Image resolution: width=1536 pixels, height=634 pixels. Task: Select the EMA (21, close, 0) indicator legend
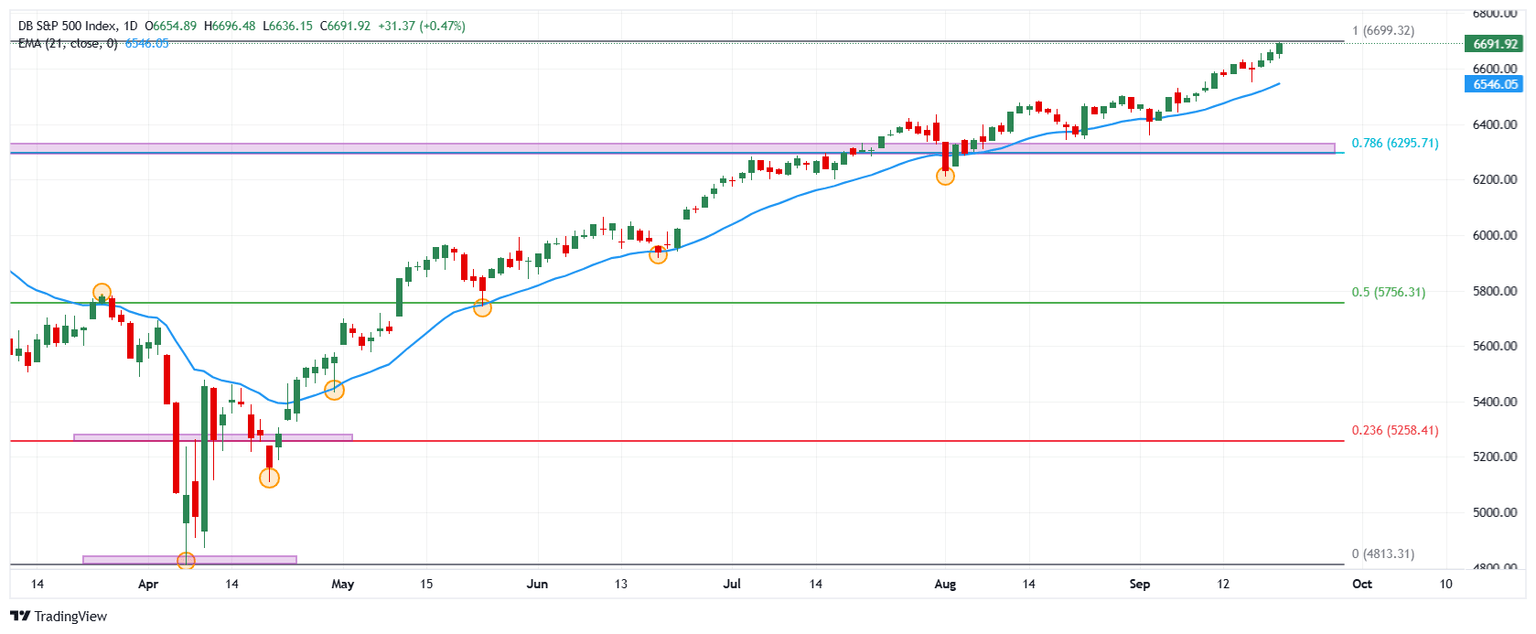tap(68, 43)
